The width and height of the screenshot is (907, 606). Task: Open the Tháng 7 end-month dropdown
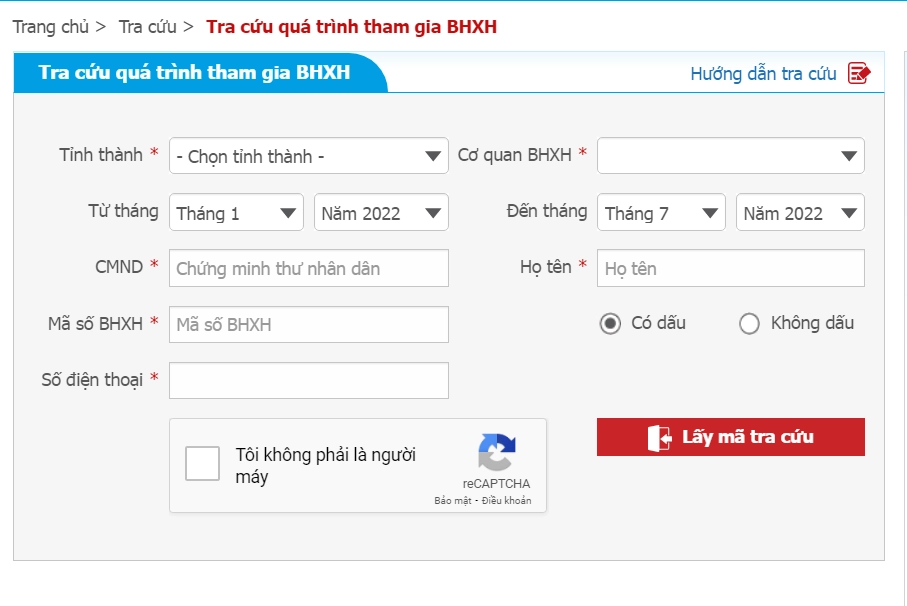[660, 212]
